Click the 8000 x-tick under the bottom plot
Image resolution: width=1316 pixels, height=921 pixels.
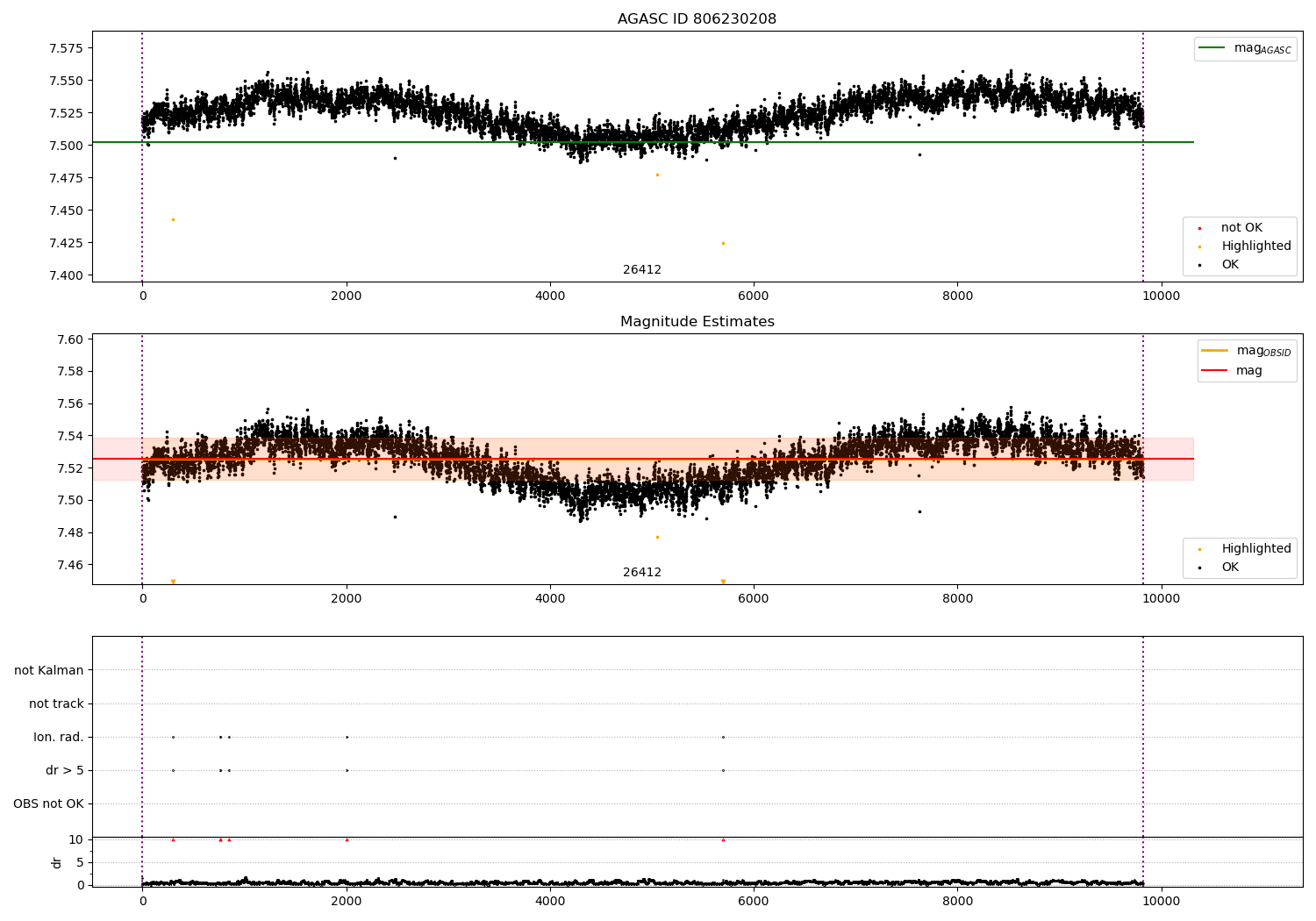[x=957, y=901]
